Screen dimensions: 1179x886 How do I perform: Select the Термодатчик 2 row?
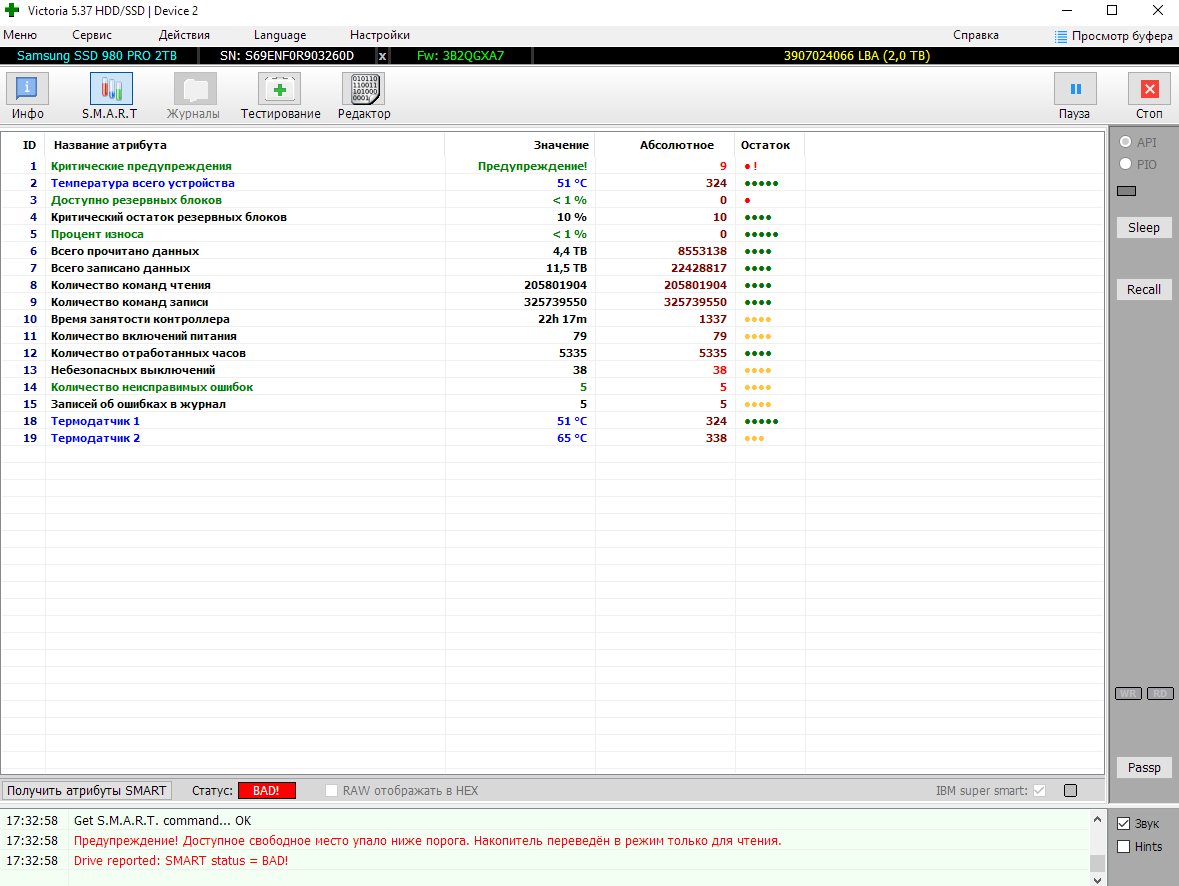tap(553, 438)
